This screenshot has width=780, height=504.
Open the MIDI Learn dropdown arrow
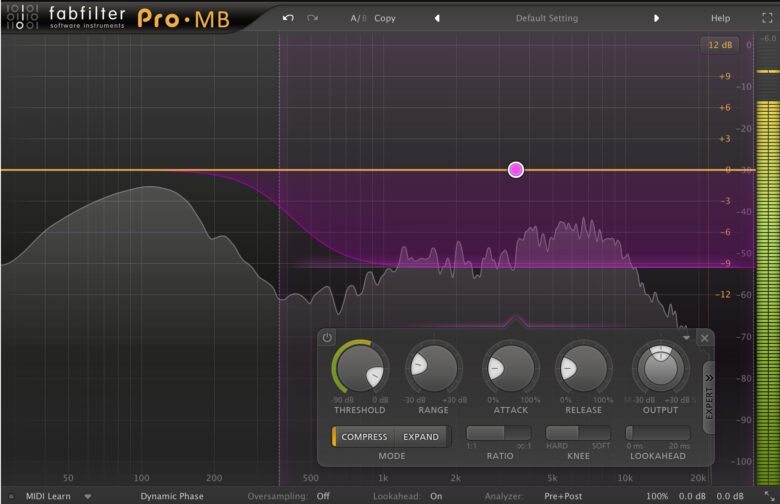click(x=88, y=496)
